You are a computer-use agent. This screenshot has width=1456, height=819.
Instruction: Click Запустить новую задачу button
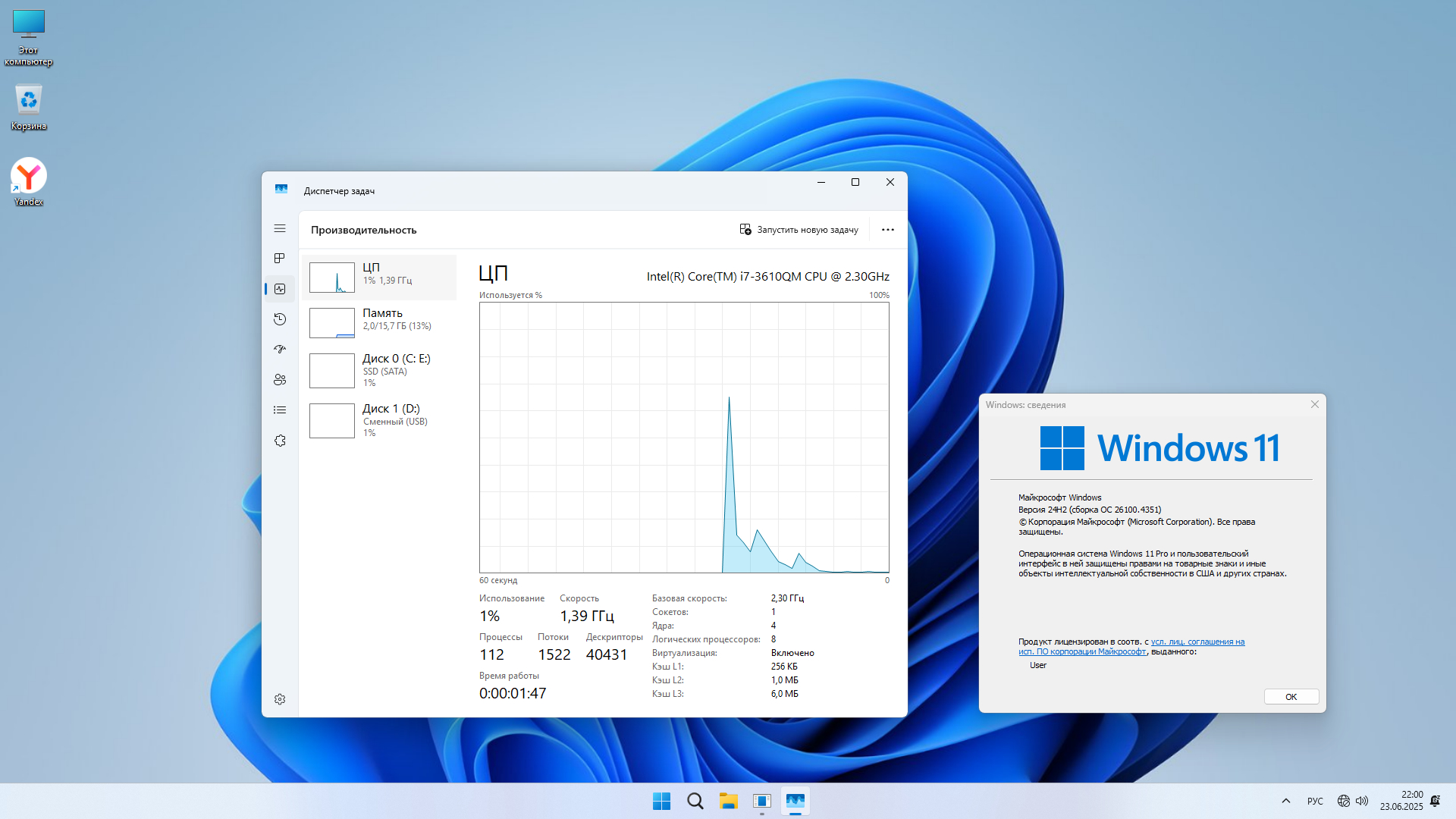(799, 230)
